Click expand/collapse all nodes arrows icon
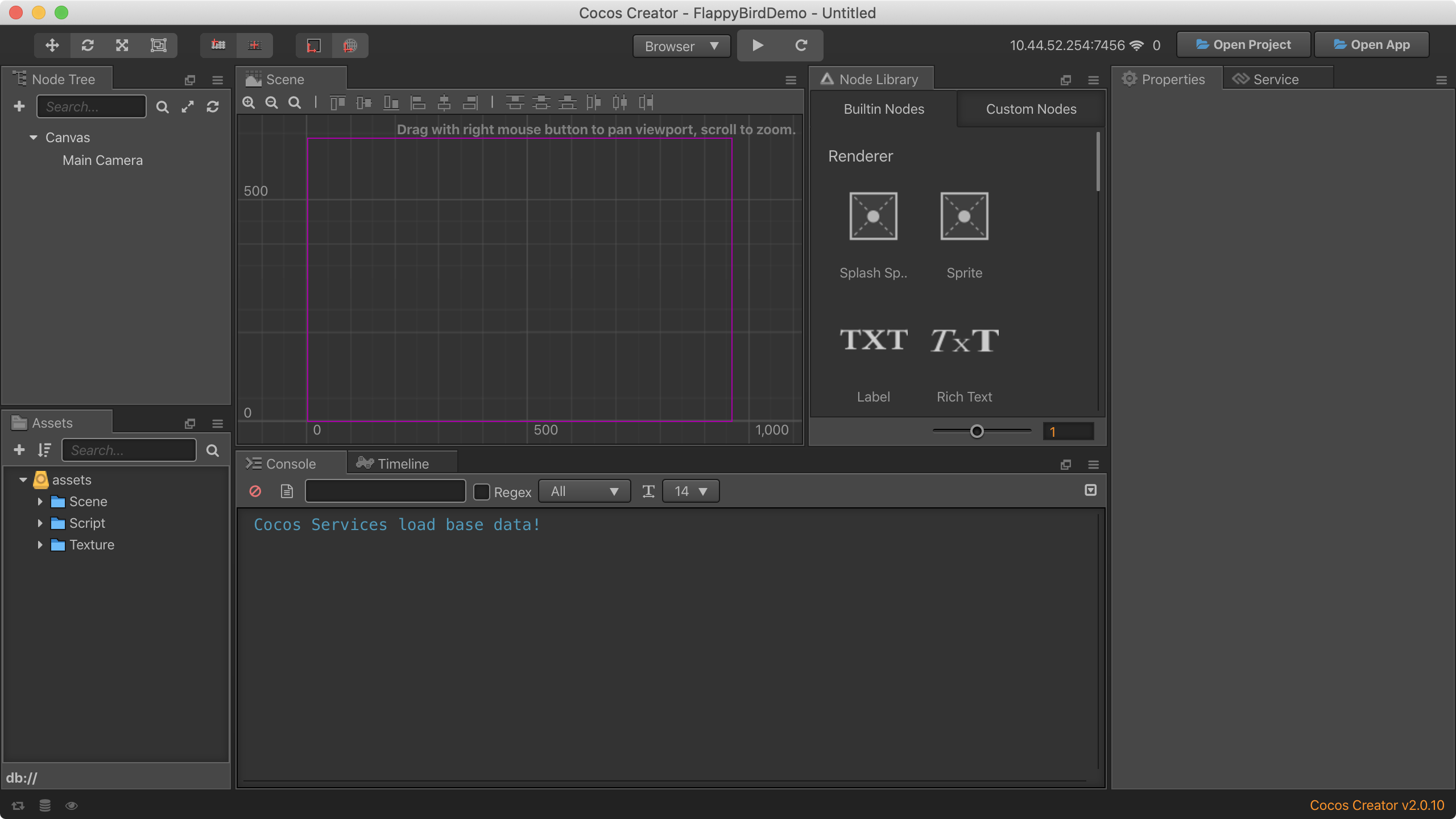This screenshot has width=1456, height=819. (x=188, y=107)
